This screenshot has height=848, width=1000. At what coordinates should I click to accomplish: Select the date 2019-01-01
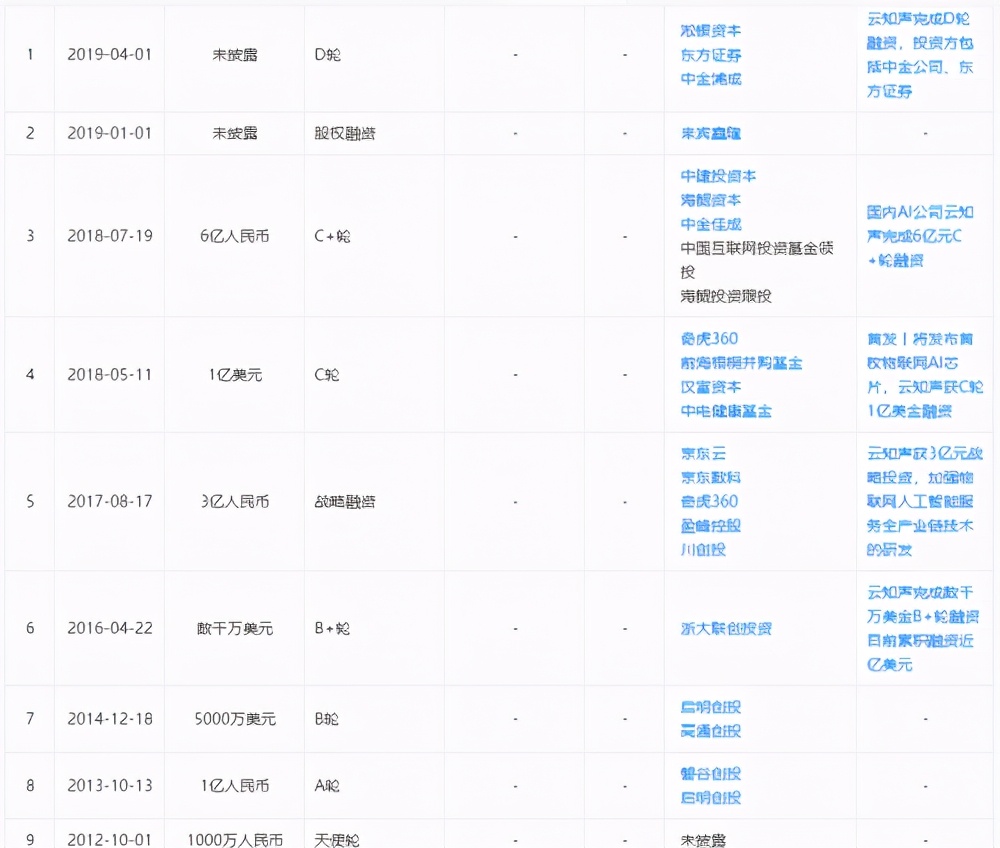click(110, 133)
